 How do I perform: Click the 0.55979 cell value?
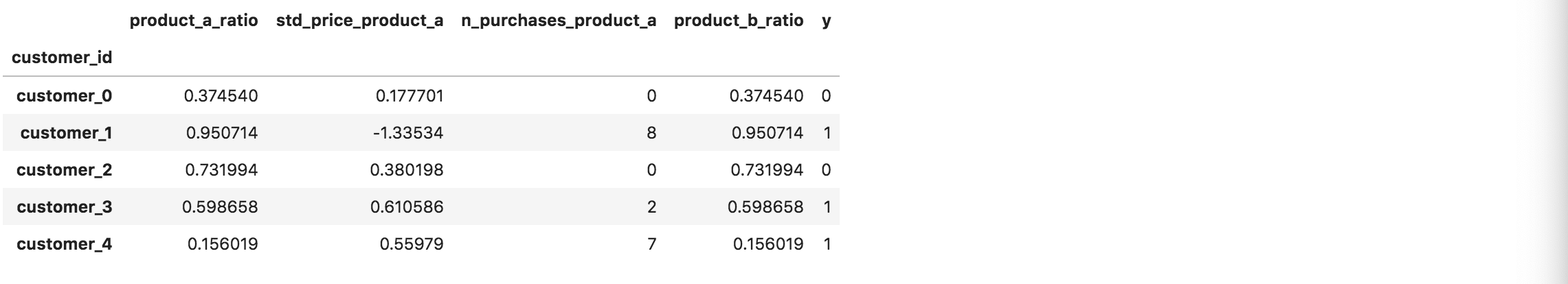click(x=412, y=244)
